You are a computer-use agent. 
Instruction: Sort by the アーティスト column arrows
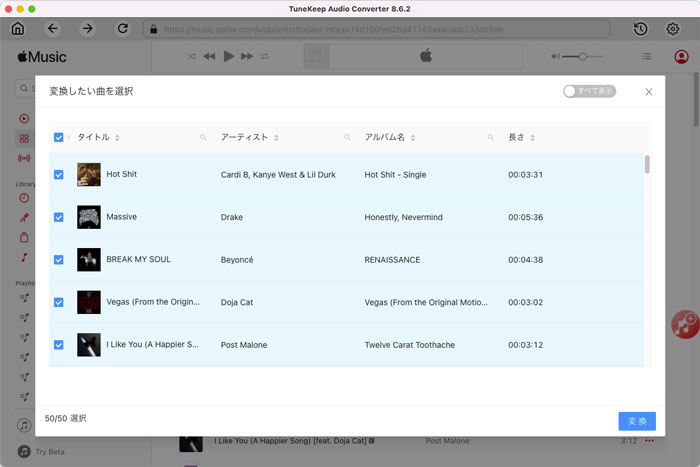pos(276,138)
